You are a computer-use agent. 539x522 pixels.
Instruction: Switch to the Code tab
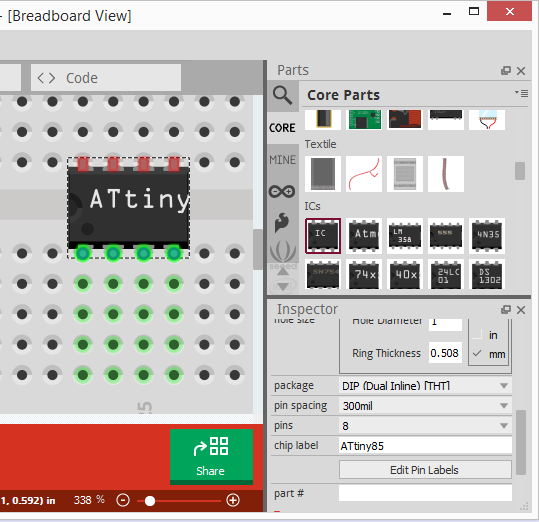pyautogui.click(x=106, y=78)
